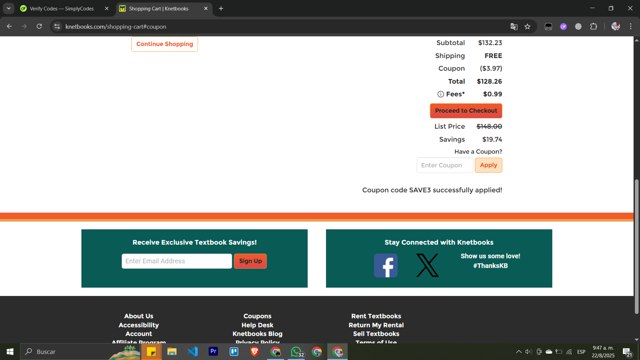This screenshot has height=360, width=640.
Task: Open the Rent Textbooks link
Action: point(376,316)
